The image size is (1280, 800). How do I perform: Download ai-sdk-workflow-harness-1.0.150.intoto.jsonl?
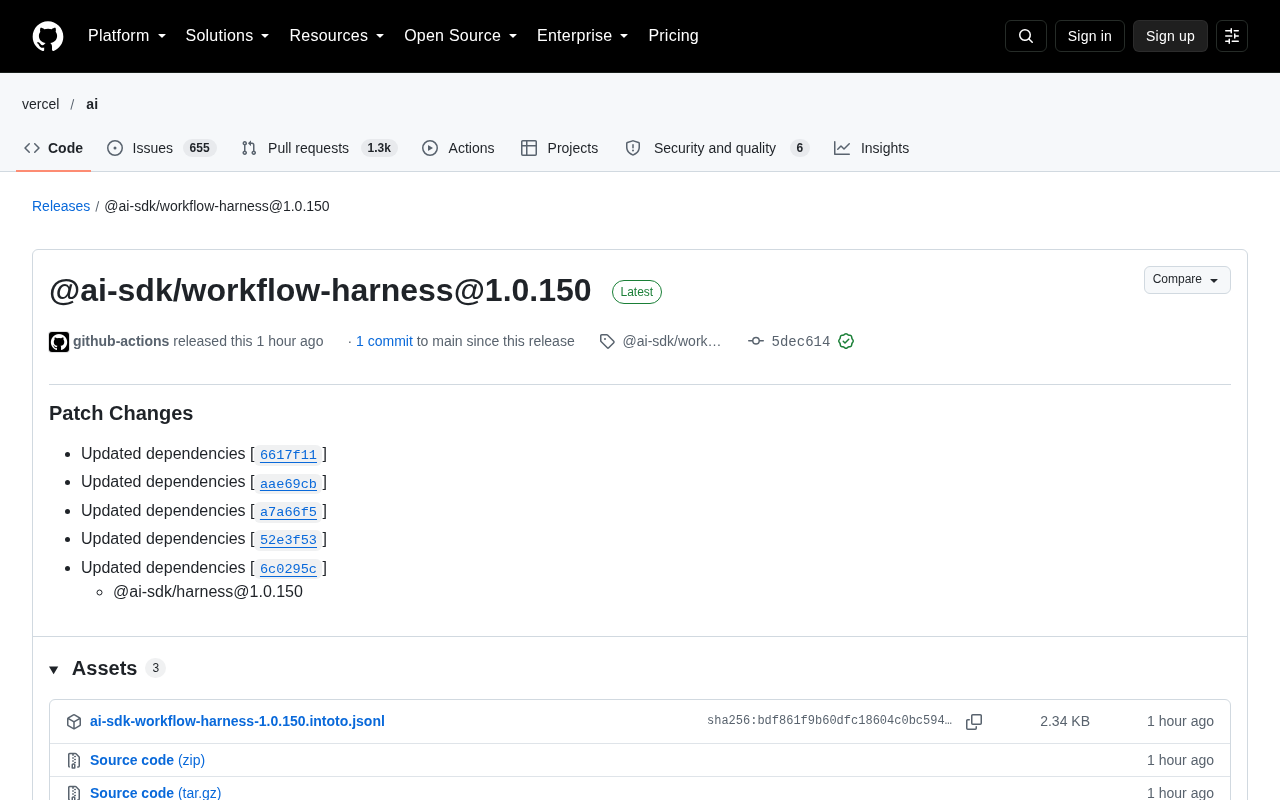point(237,721)
